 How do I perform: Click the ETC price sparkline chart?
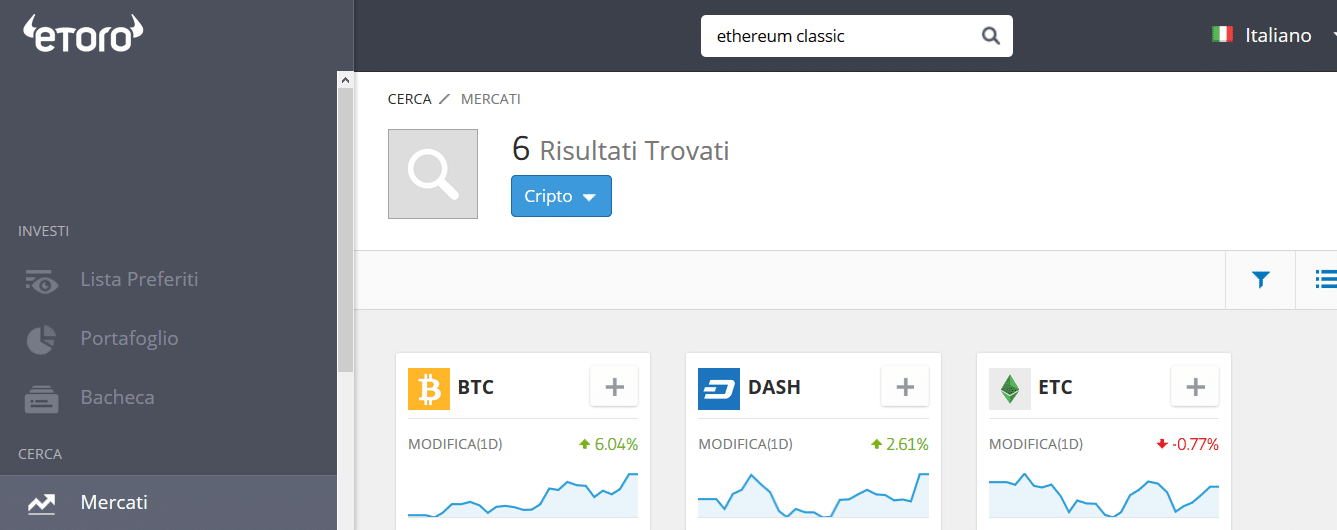tap(1104, 495)
